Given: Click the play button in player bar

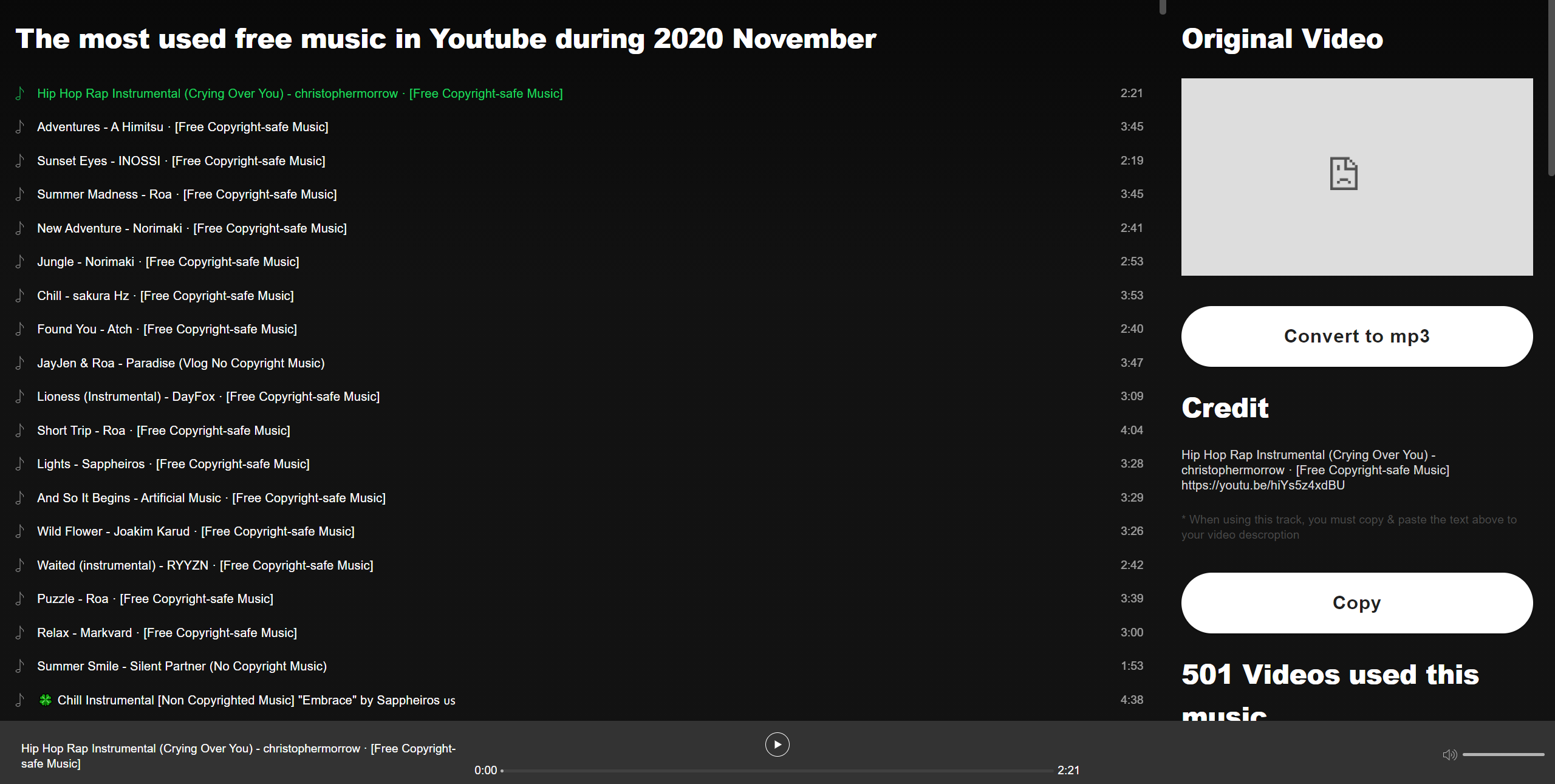Looking at the screenshot, I should 777,745.
